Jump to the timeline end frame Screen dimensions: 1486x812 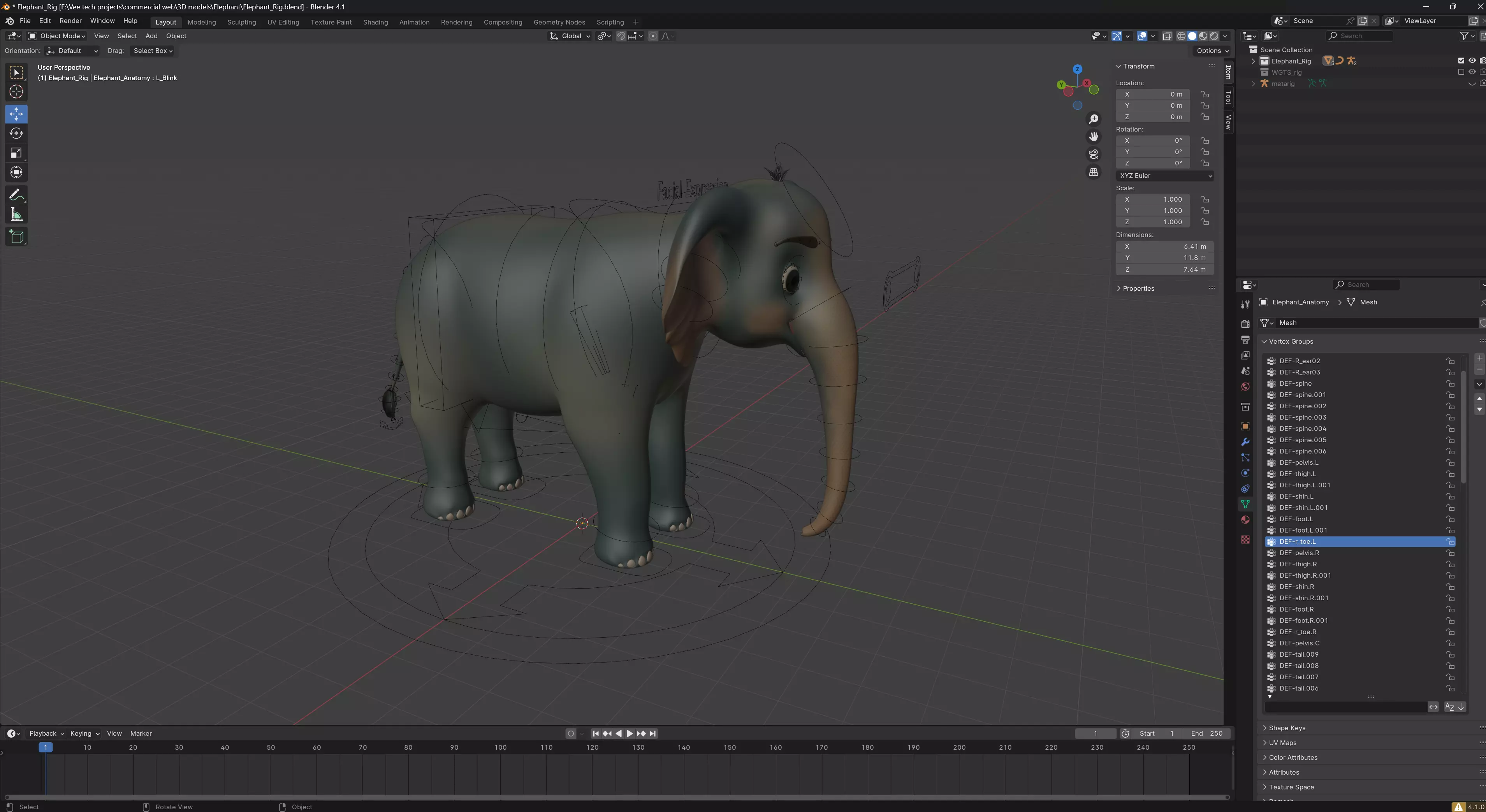652,734
